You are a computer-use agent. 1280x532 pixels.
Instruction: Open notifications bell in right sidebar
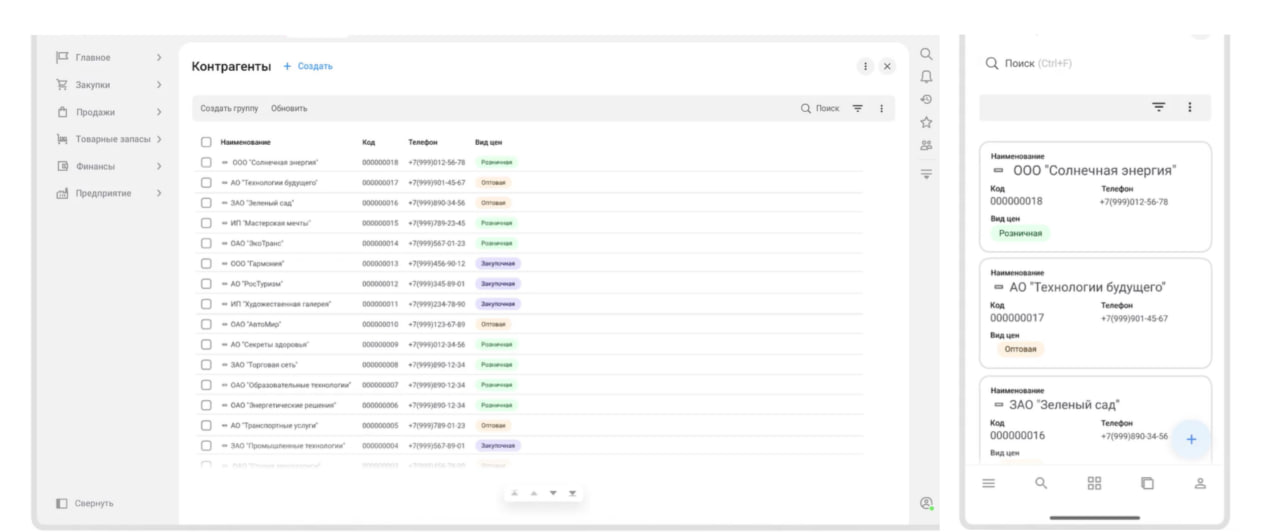[x=926, y=77]
